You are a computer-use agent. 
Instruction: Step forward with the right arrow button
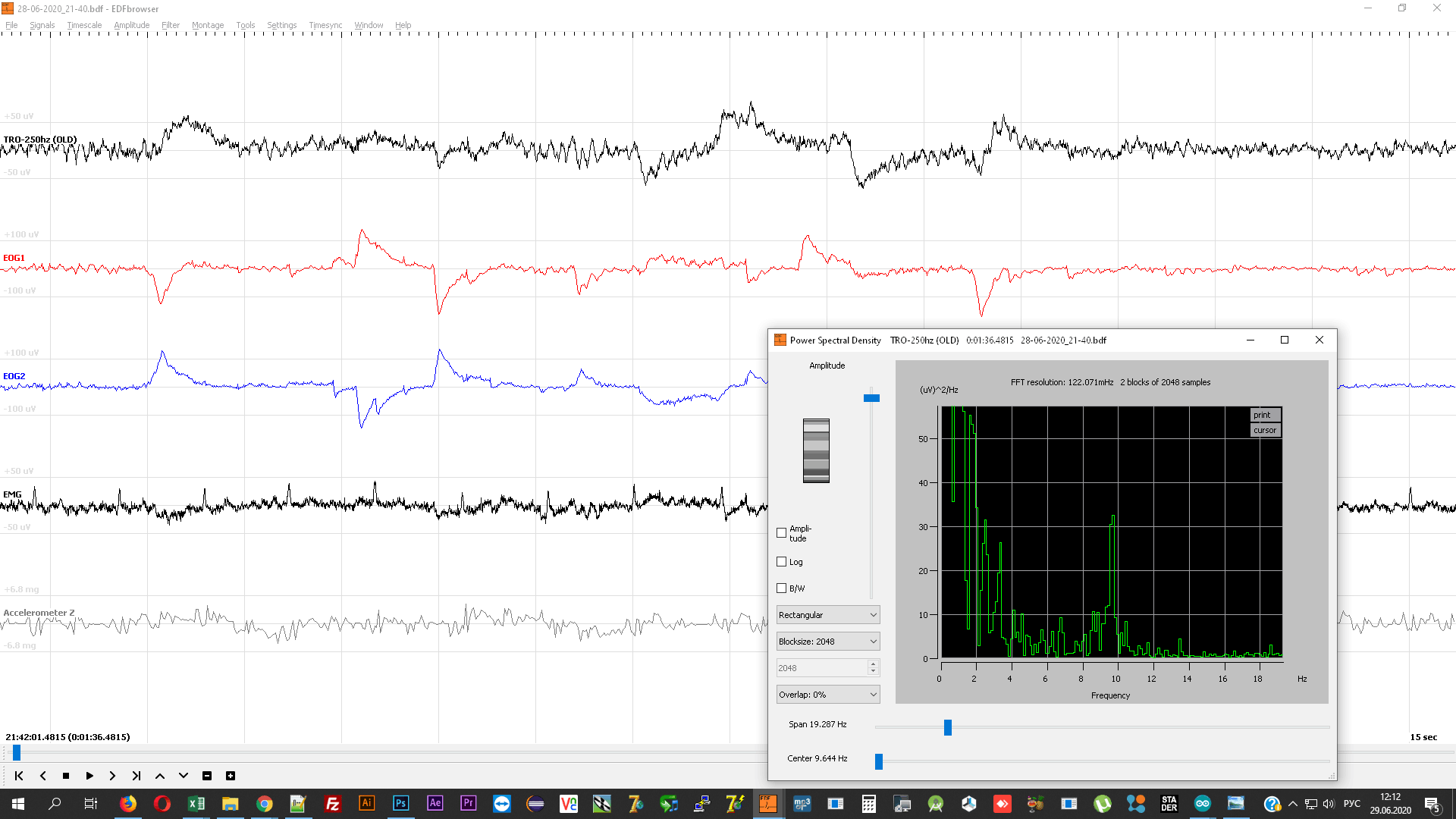[x=112, y=776]
